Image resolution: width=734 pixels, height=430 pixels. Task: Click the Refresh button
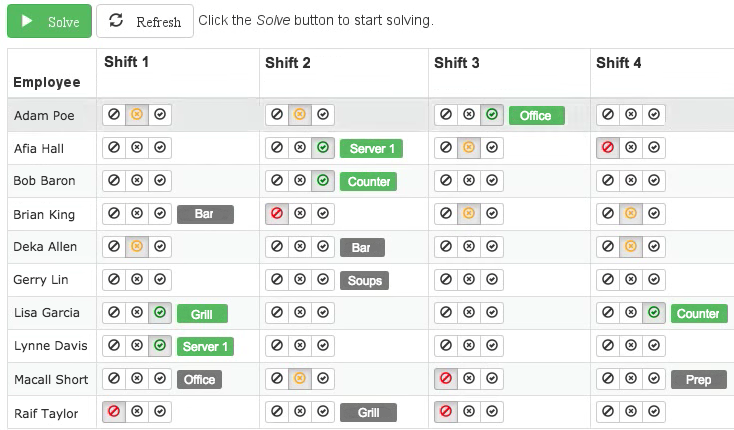[x=145, y=21]
